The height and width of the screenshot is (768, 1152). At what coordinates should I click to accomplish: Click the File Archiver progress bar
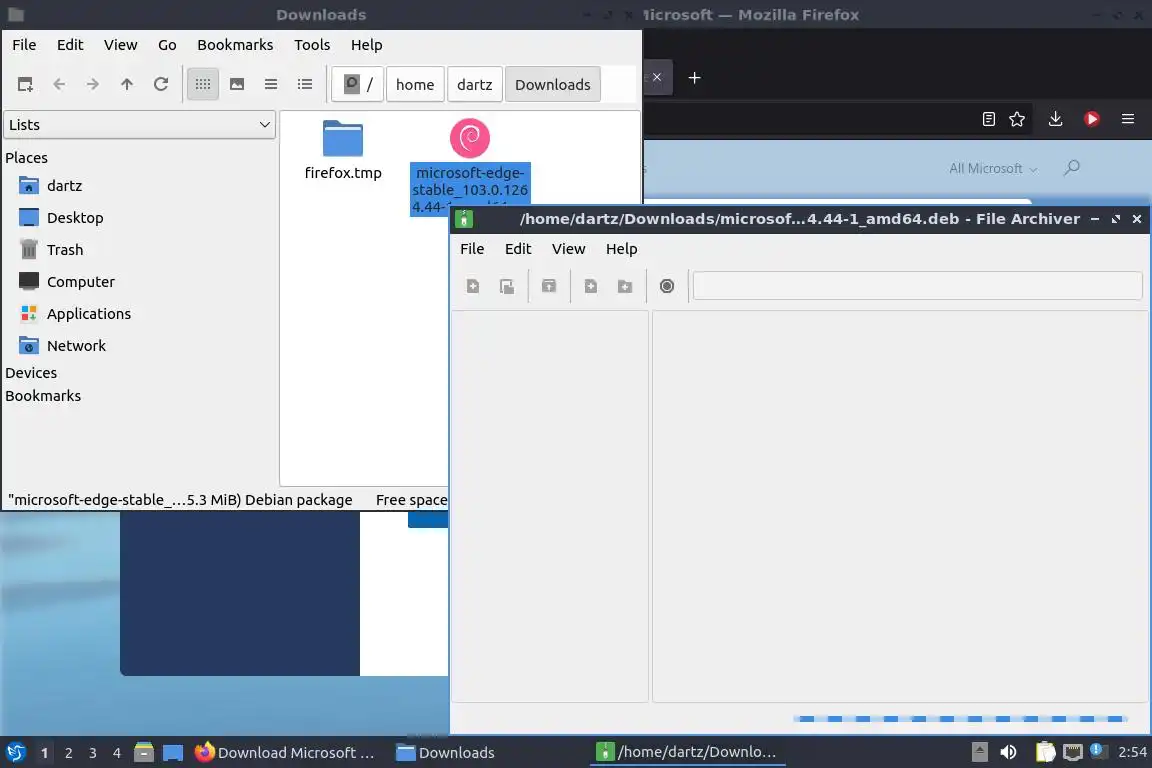960,719
